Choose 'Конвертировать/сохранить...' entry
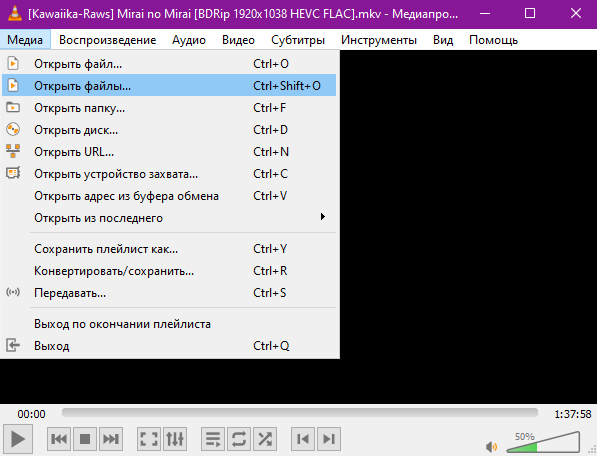 (x=169, y=271)
